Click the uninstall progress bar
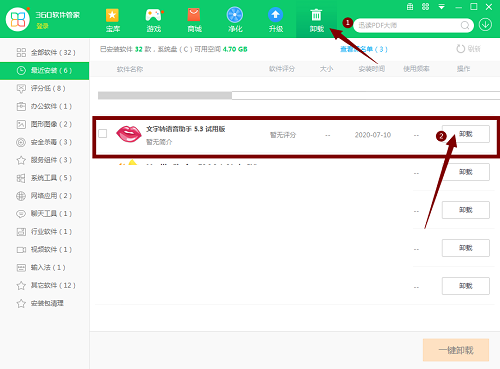Viewport: 500px width, 369px height. [299, 96]
